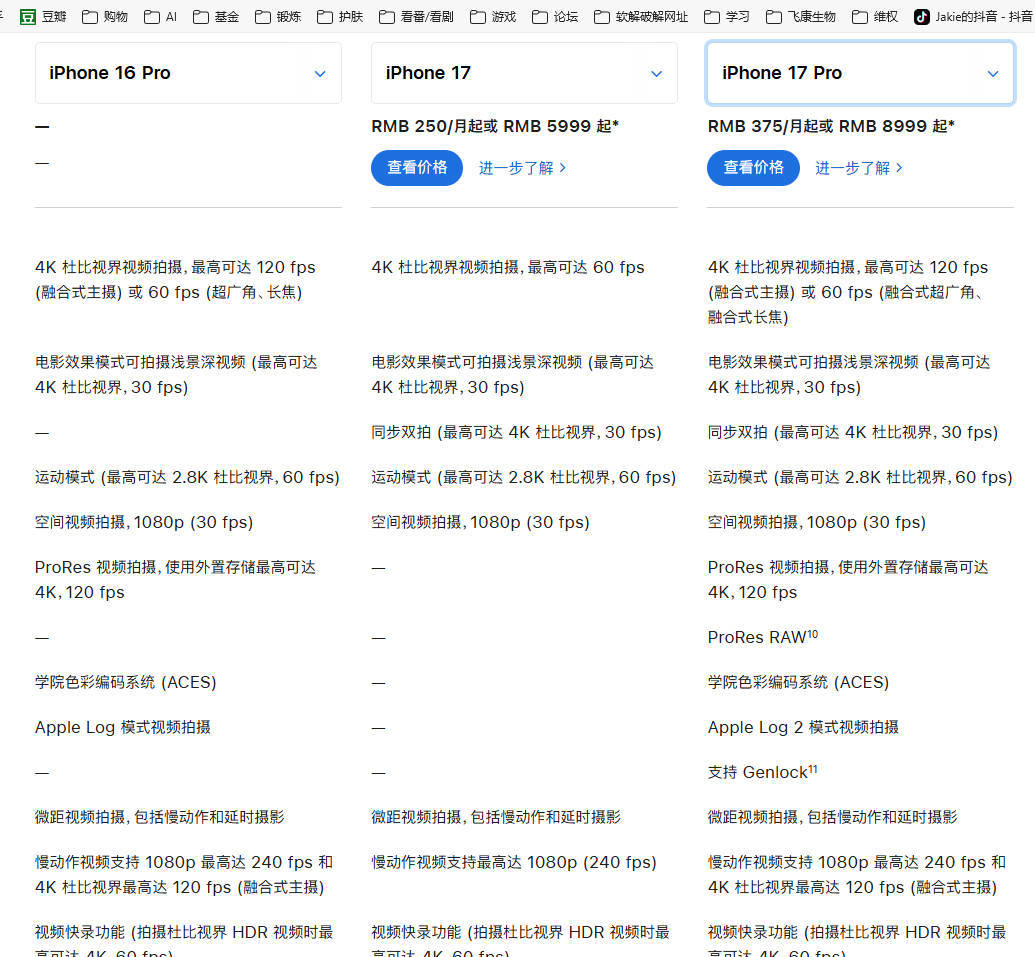
Task: Open the 游戏 bookmarks folder
Action: point(493,16)
